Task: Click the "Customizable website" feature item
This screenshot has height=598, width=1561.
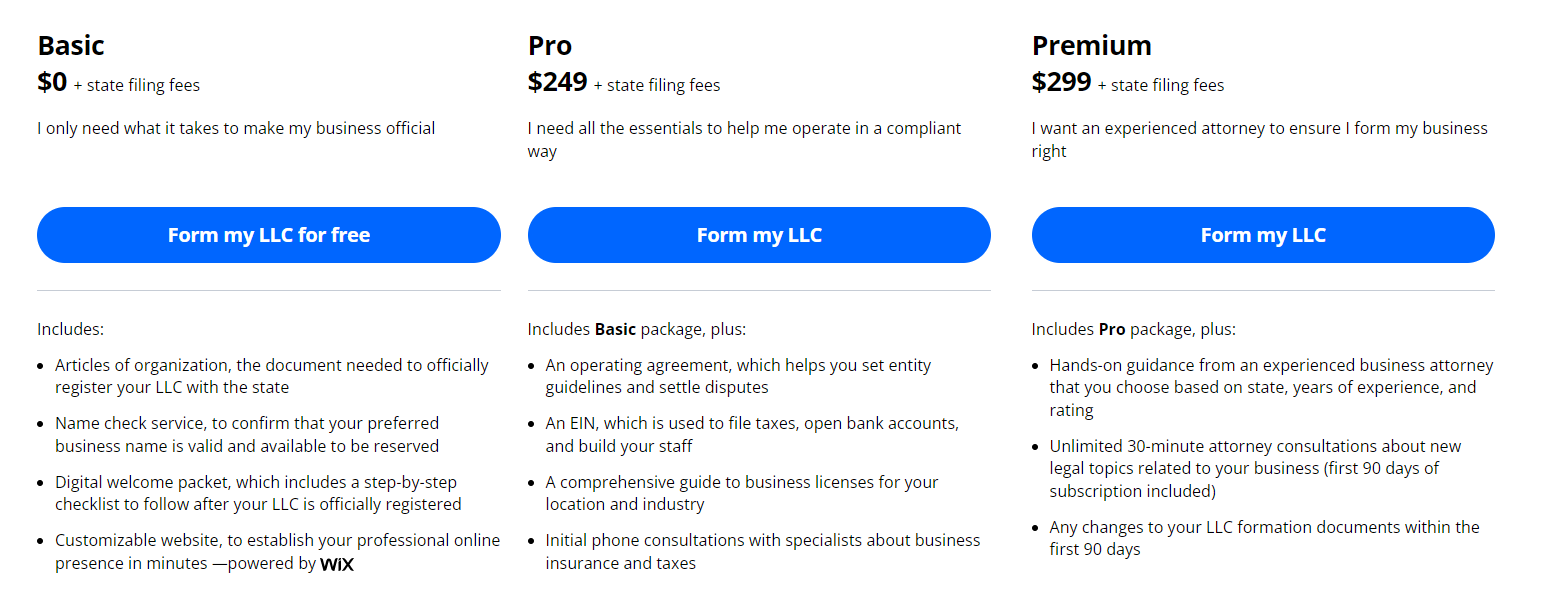Action: pyautogui.click(x=277, y=552)
